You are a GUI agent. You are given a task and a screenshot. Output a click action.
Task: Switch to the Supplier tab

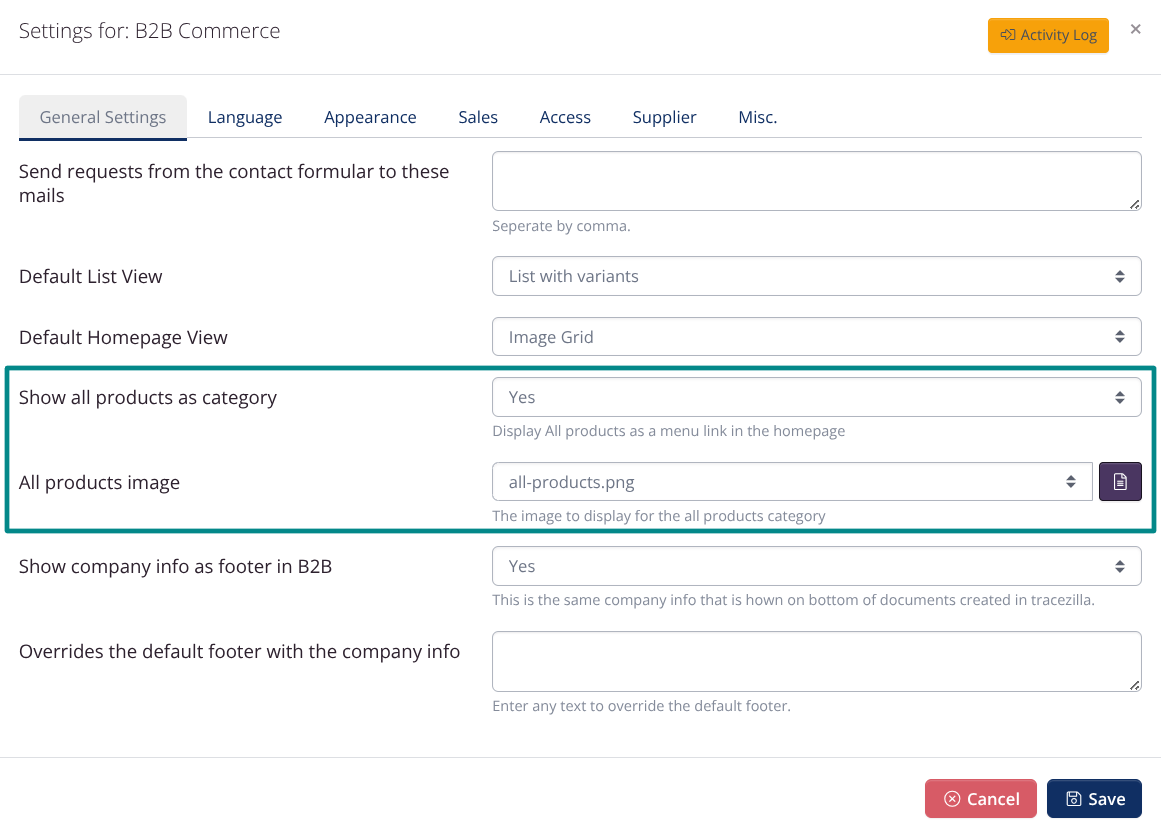pyautogui.click(x=664, y=117)
